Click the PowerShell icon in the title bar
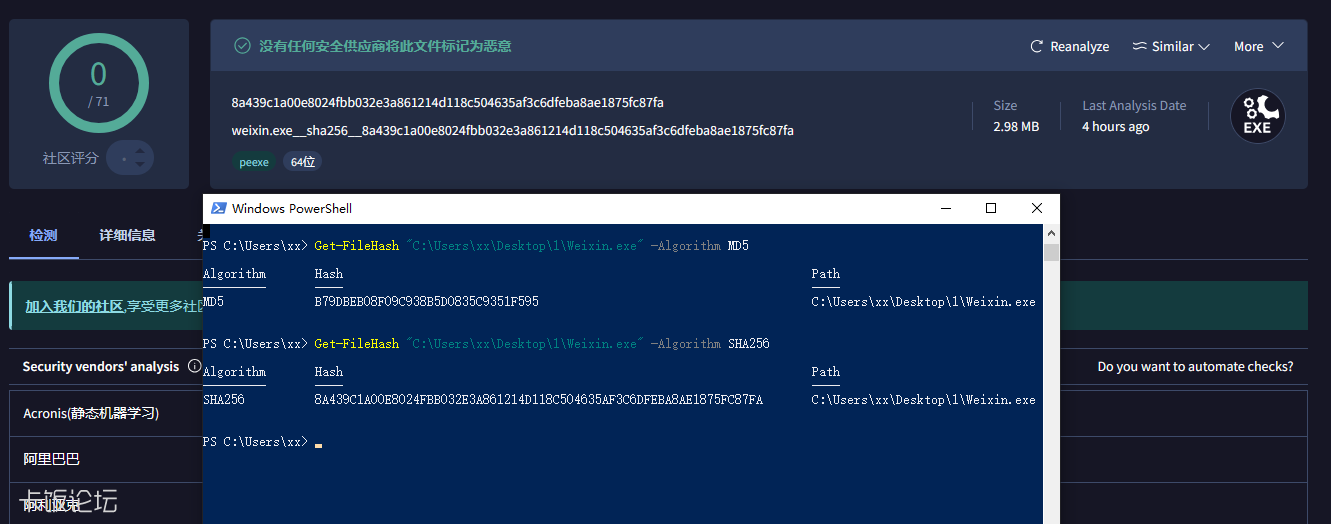 tap(217, 209)
